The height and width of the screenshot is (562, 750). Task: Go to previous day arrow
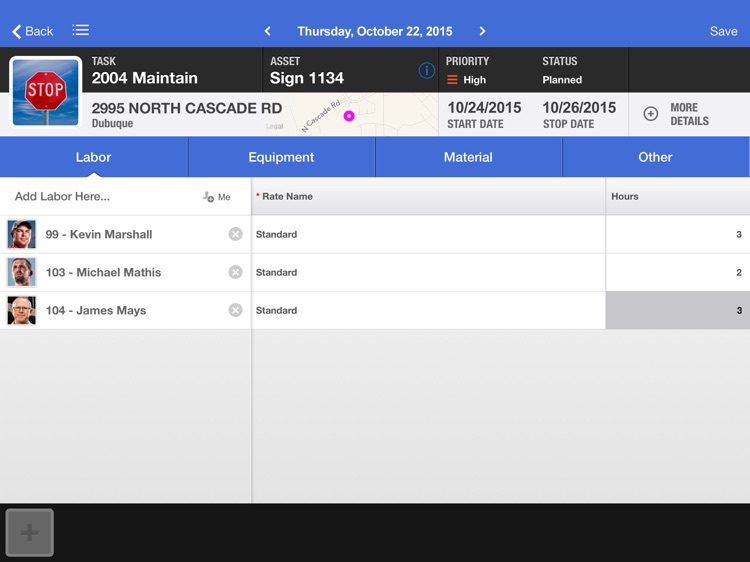[267, 31]
